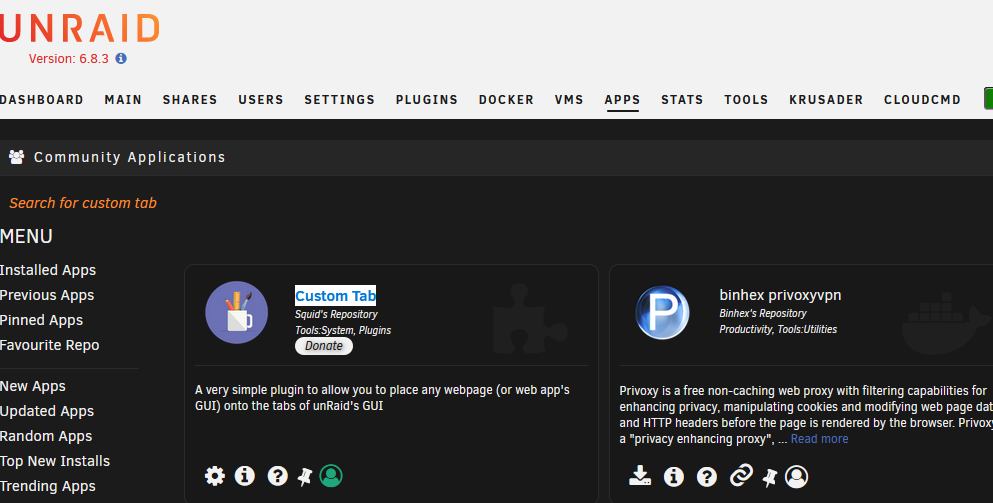
Task: Select Previous Apps in menu
Action: [x=47, y=295]
